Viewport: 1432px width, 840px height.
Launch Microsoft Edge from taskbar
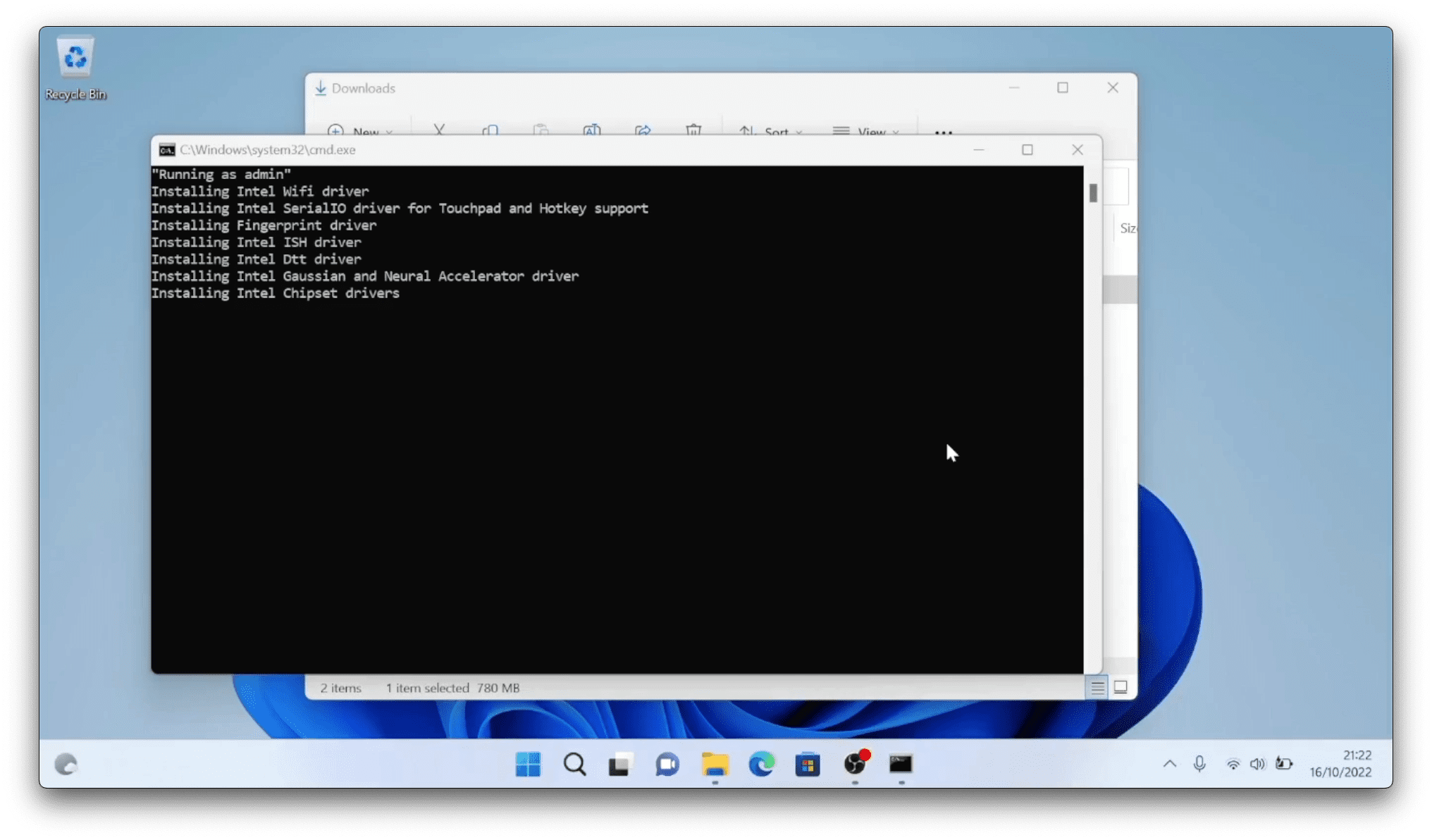coord(761,764)
